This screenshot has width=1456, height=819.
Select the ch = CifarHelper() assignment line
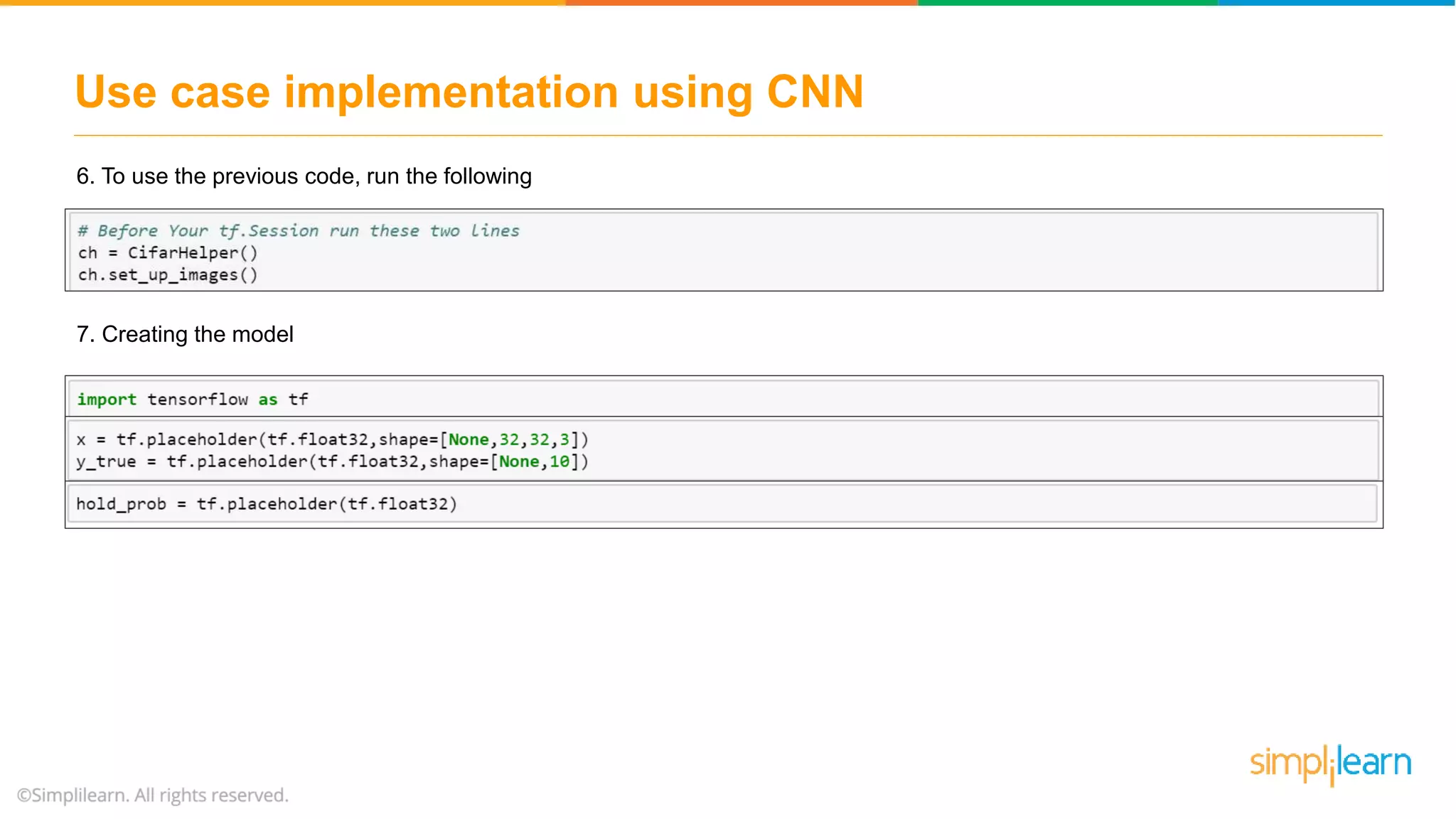(168, 252)
